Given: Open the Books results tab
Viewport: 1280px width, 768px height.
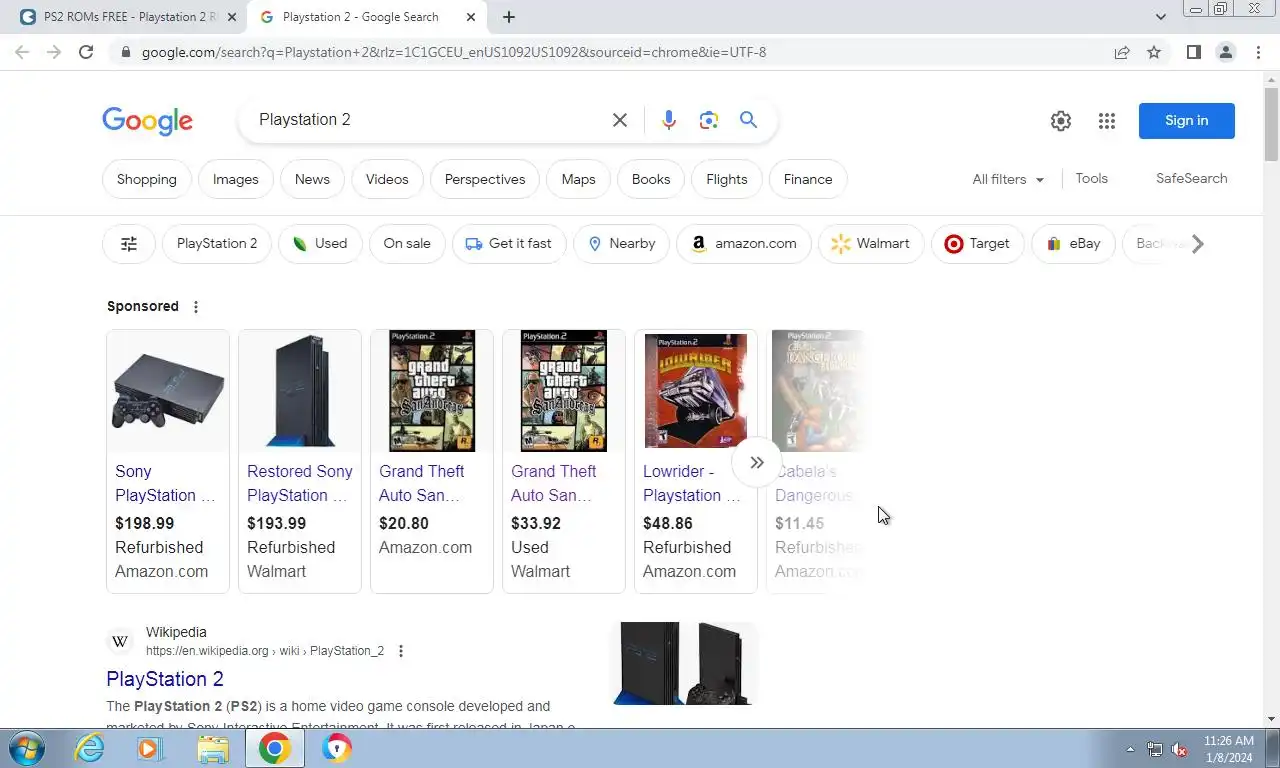Looking at the screenshot, I should point(651,180).
